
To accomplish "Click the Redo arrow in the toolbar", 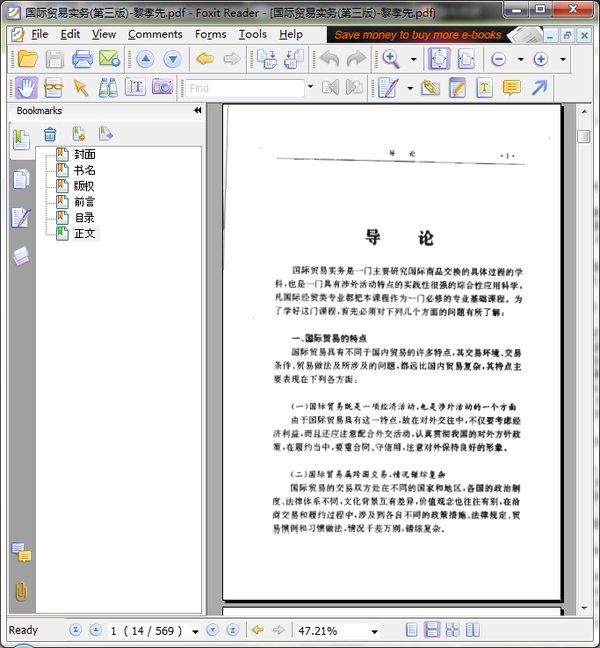I will click(x=356, y=59).
